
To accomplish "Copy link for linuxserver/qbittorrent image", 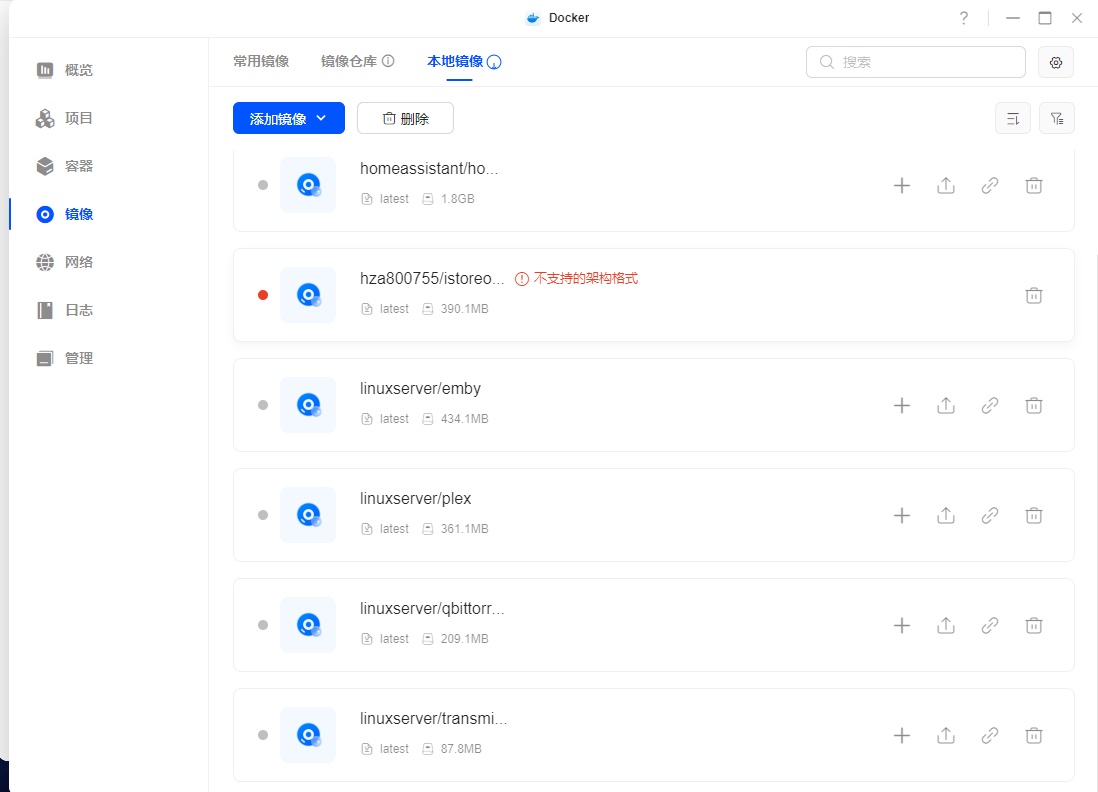I will [x=990, y=625].
